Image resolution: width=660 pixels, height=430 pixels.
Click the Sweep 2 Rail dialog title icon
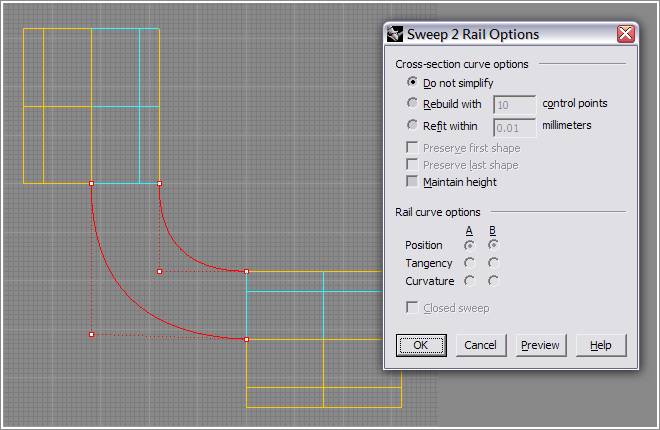coord(395,34)
